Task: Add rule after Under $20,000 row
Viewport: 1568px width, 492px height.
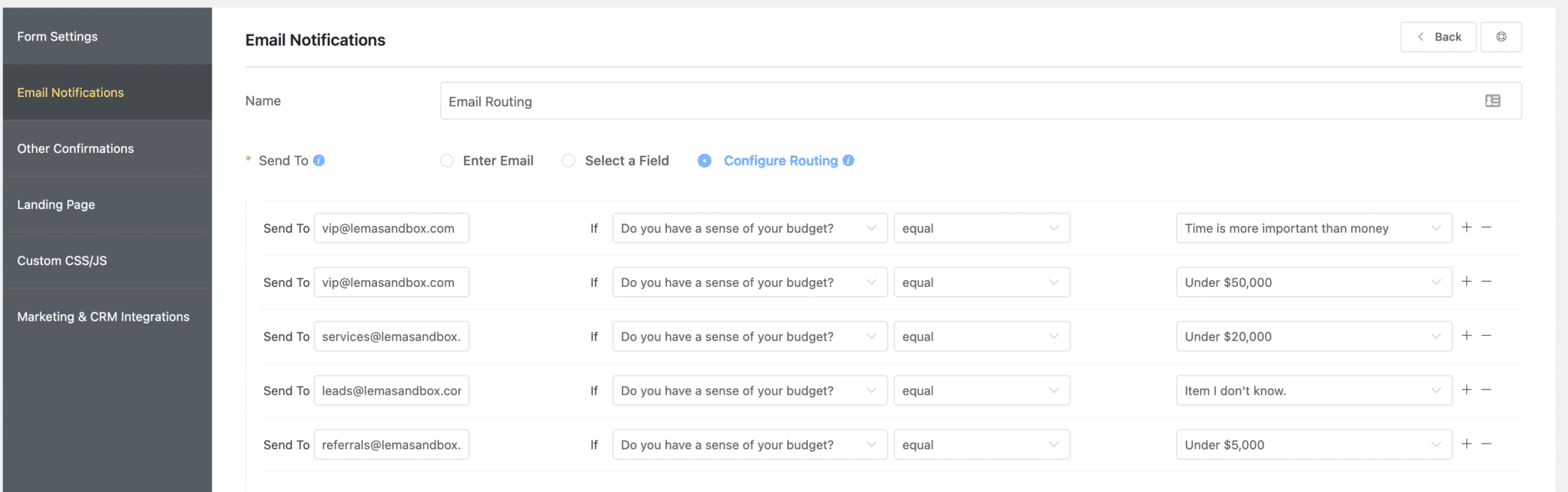Action: [x=1466, y=336]
